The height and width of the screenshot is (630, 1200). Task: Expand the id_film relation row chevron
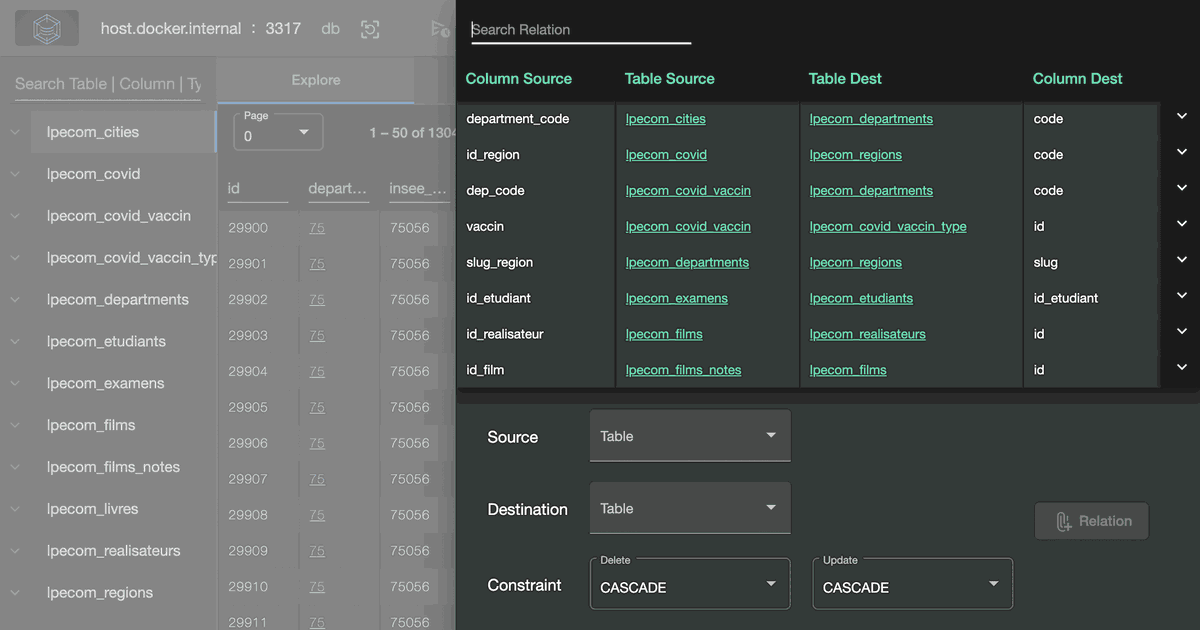coord(1181,368)
